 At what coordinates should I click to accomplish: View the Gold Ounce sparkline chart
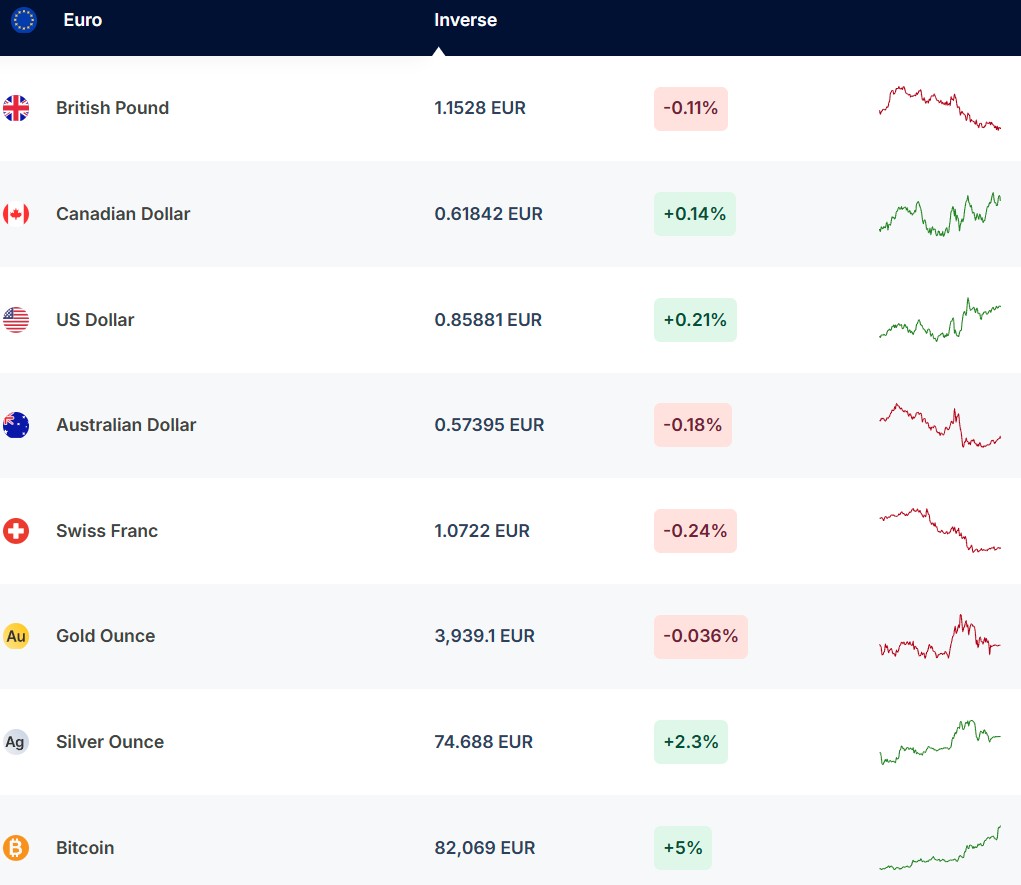[x=939, y=637]
